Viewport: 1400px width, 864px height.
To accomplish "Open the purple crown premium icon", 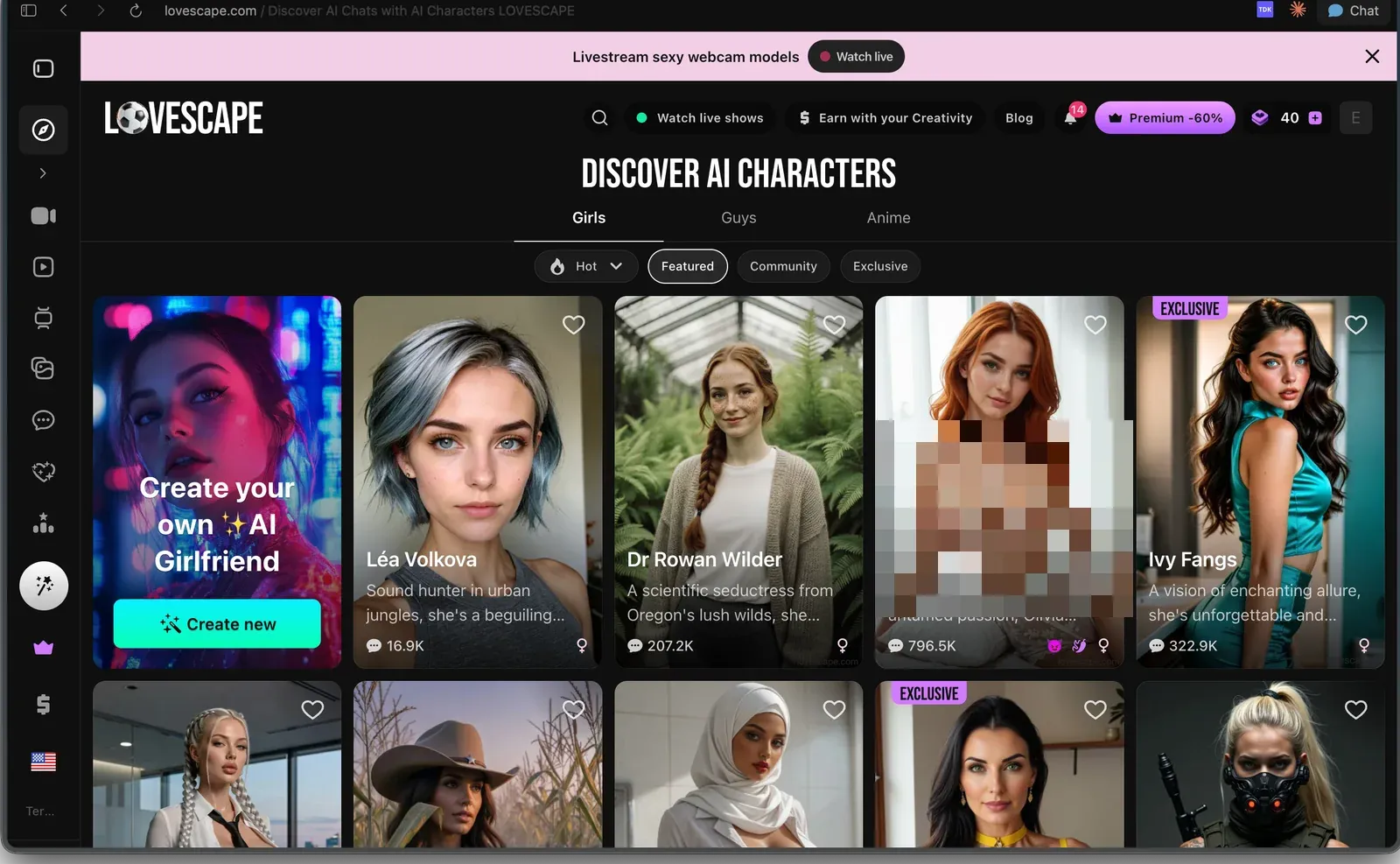I will tap(43, 648).
